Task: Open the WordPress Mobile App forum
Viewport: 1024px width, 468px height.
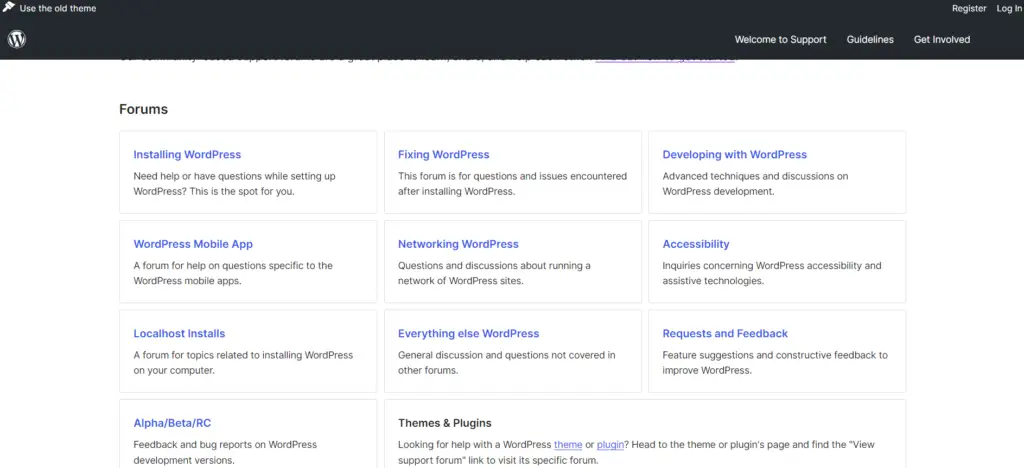Action: tap(193, 244)
